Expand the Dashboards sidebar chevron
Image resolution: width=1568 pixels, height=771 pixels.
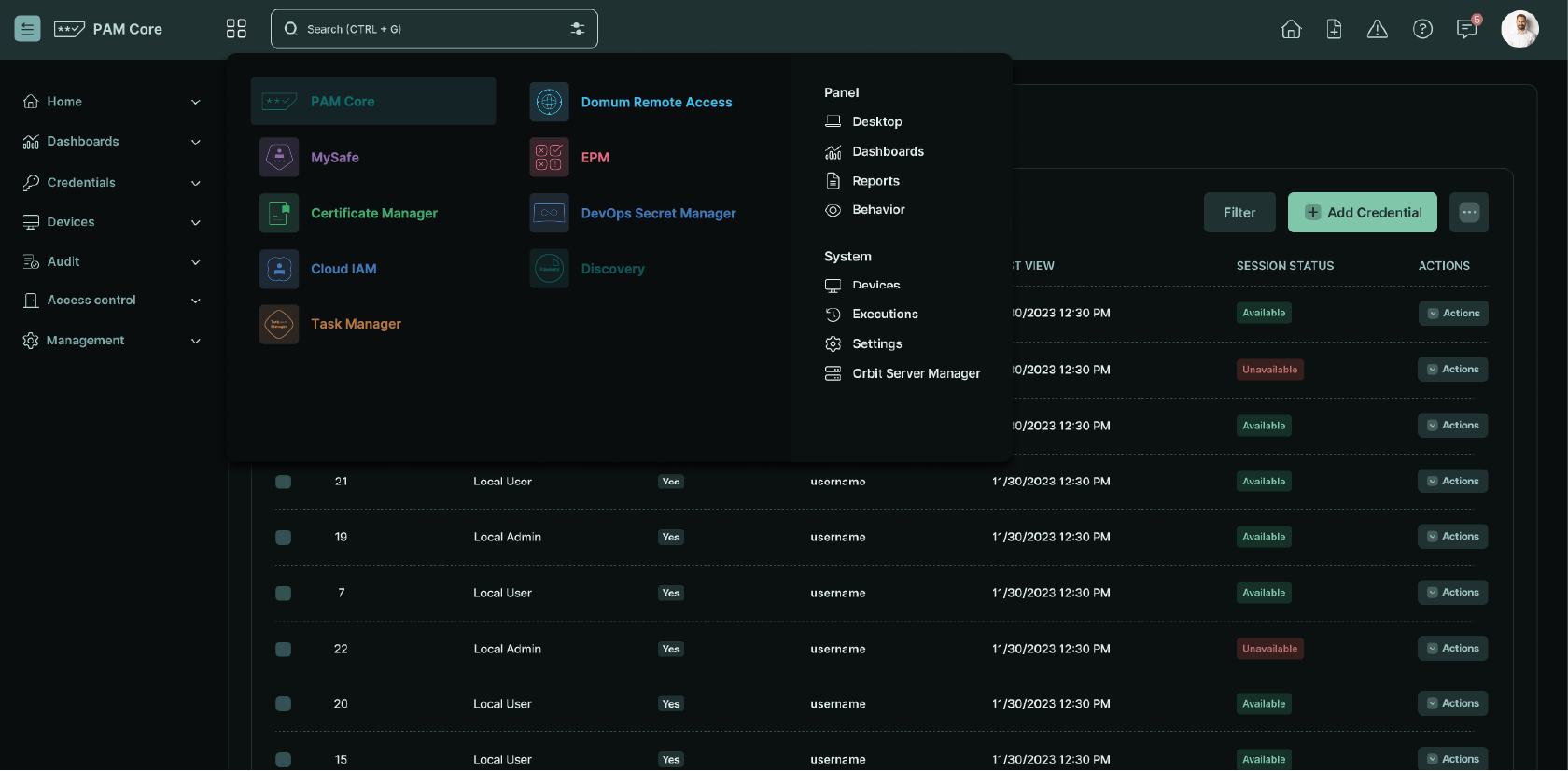pyautogui.click(x=196, y=142)
